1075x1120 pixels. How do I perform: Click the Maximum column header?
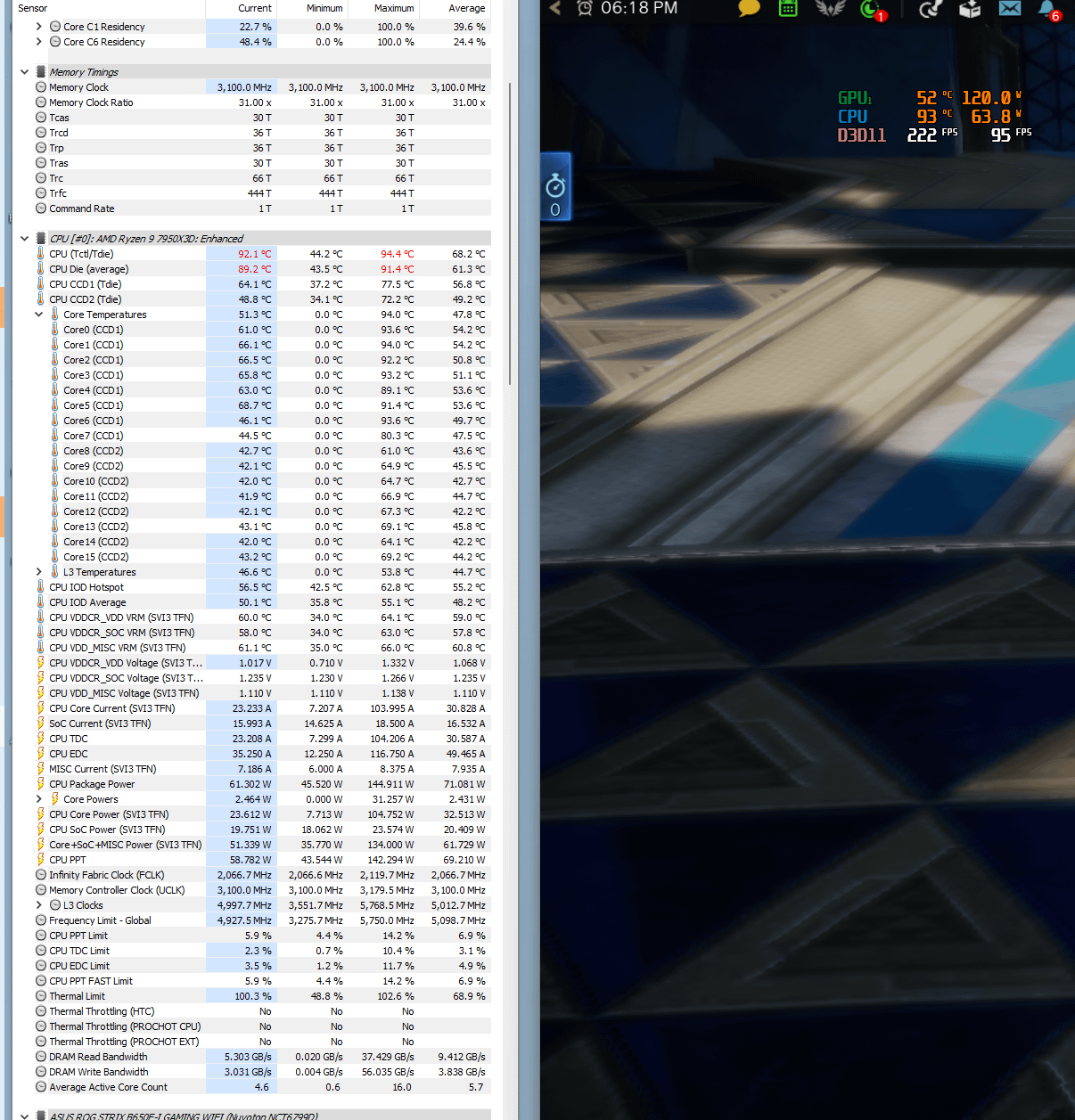coord(383,8)
